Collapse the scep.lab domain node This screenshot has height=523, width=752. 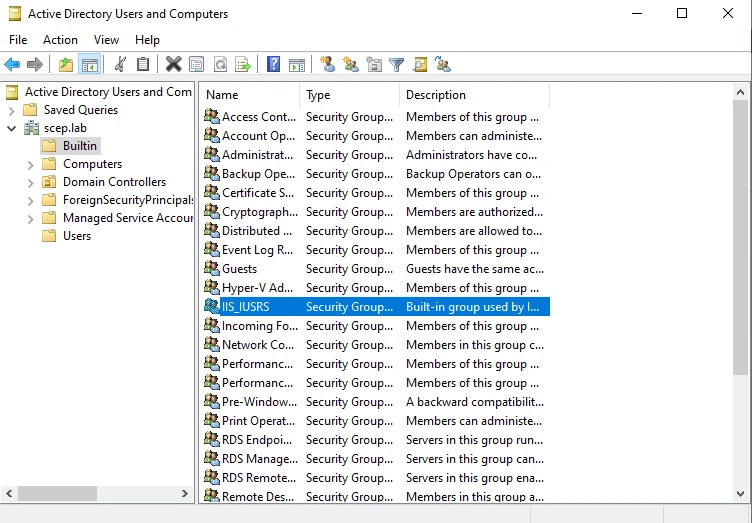(x=12, y=128)
